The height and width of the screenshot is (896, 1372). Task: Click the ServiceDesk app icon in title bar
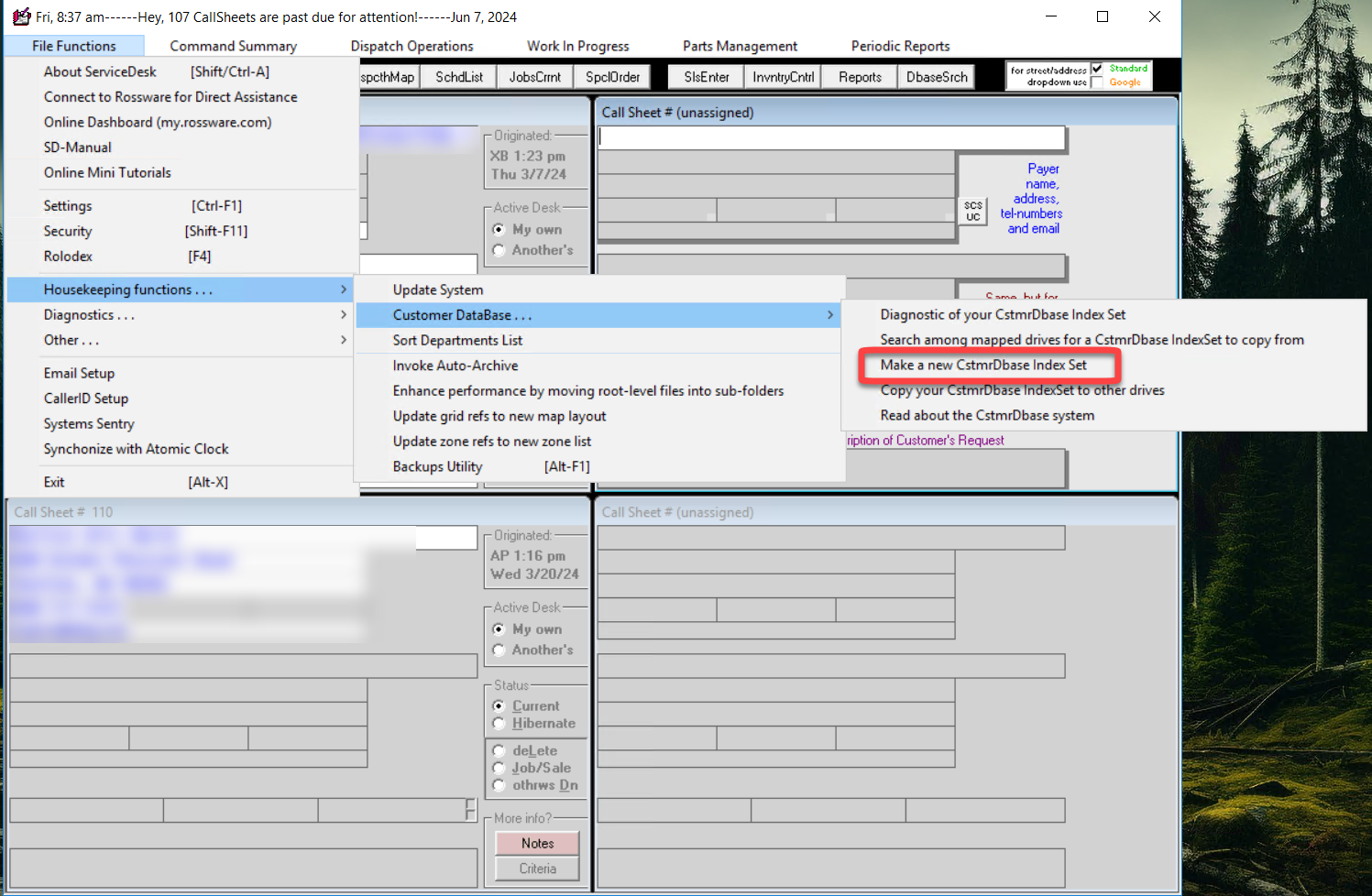(21, 16)
